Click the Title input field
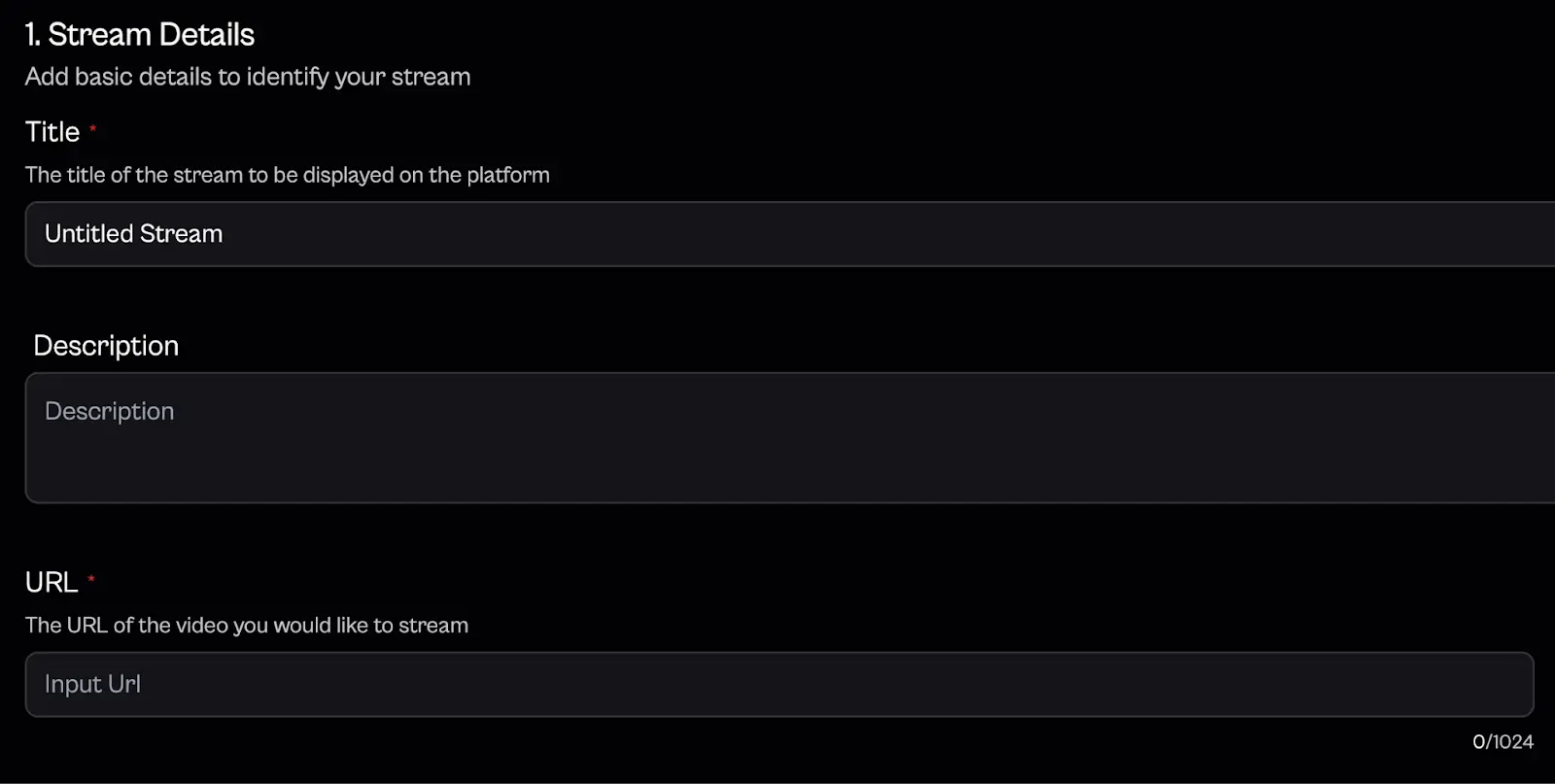 [777, 234]
